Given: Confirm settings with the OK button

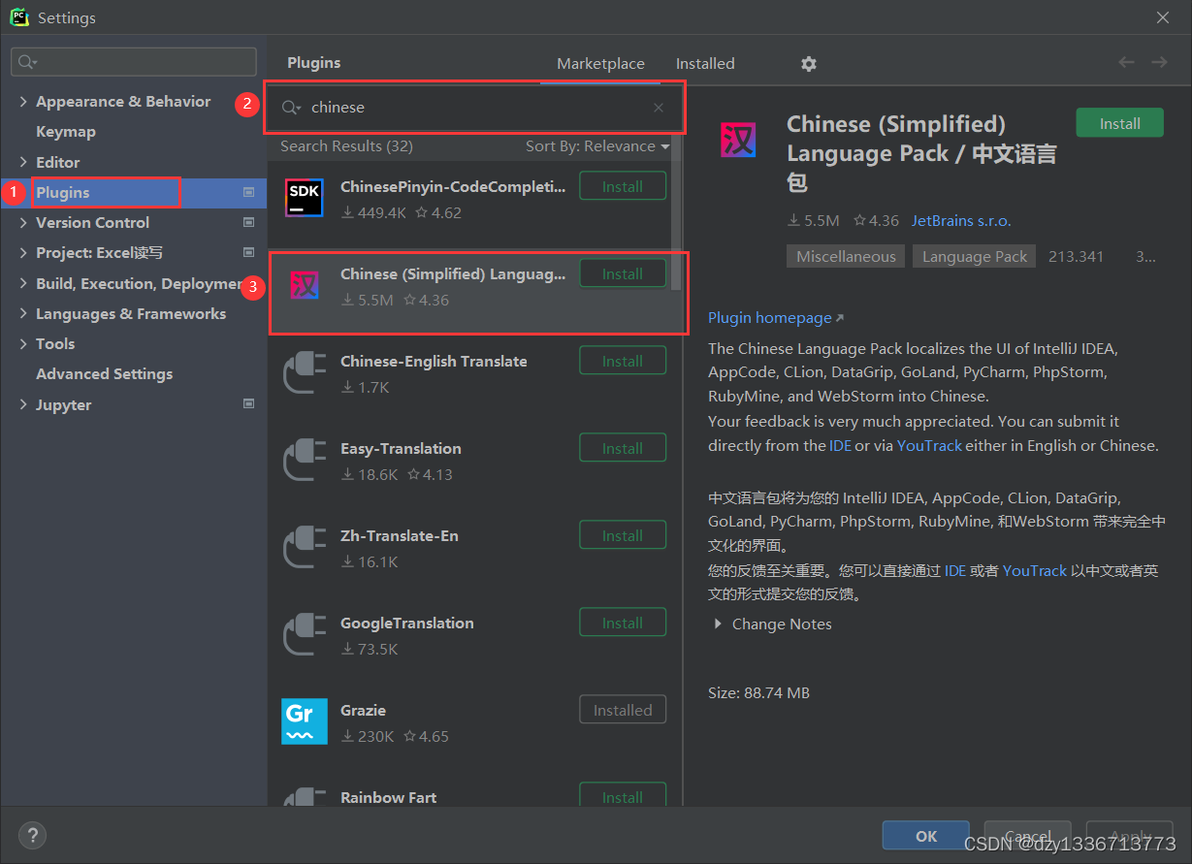Looking at the screenshot, I should [925, 836].
